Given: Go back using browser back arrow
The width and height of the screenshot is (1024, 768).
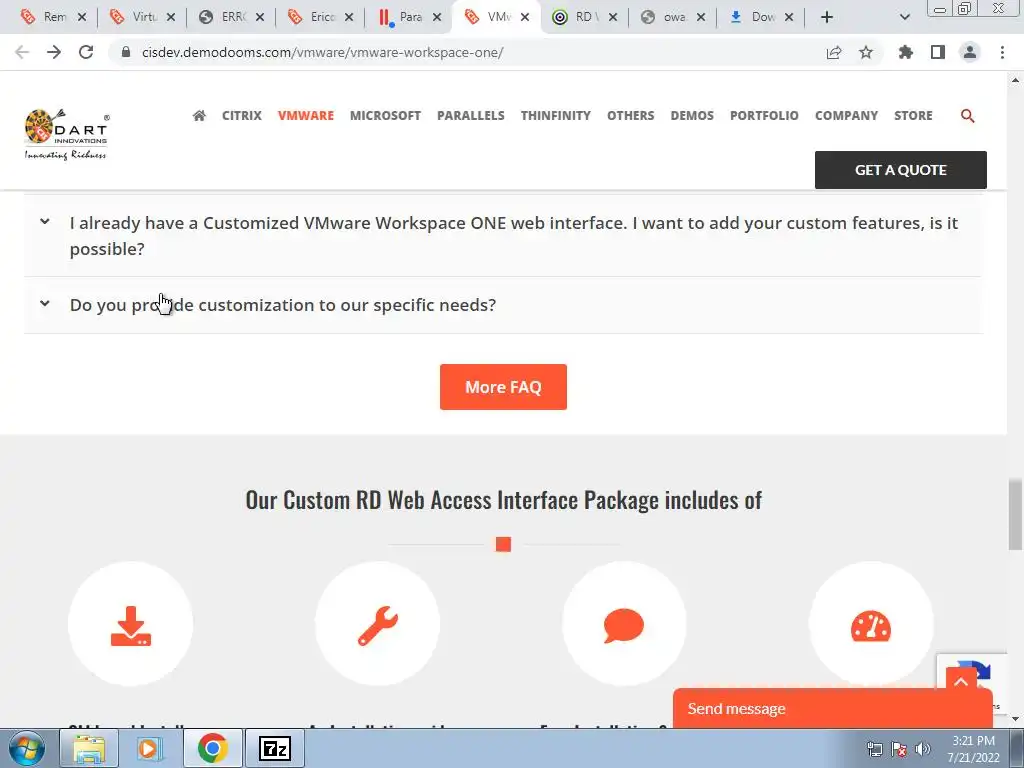Looking at the screenshot, I should coord(22,52).
